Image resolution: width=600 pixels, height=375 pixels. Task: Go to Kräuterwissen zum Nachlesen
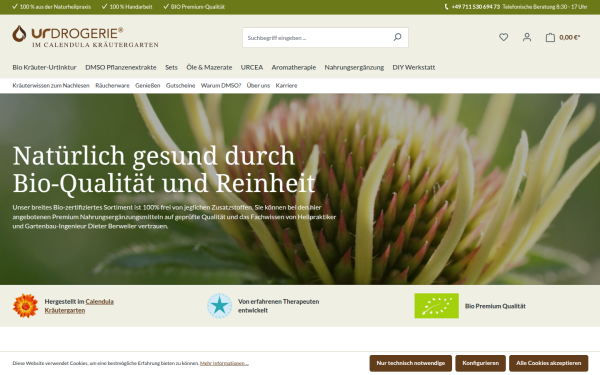tap(51, 85)
